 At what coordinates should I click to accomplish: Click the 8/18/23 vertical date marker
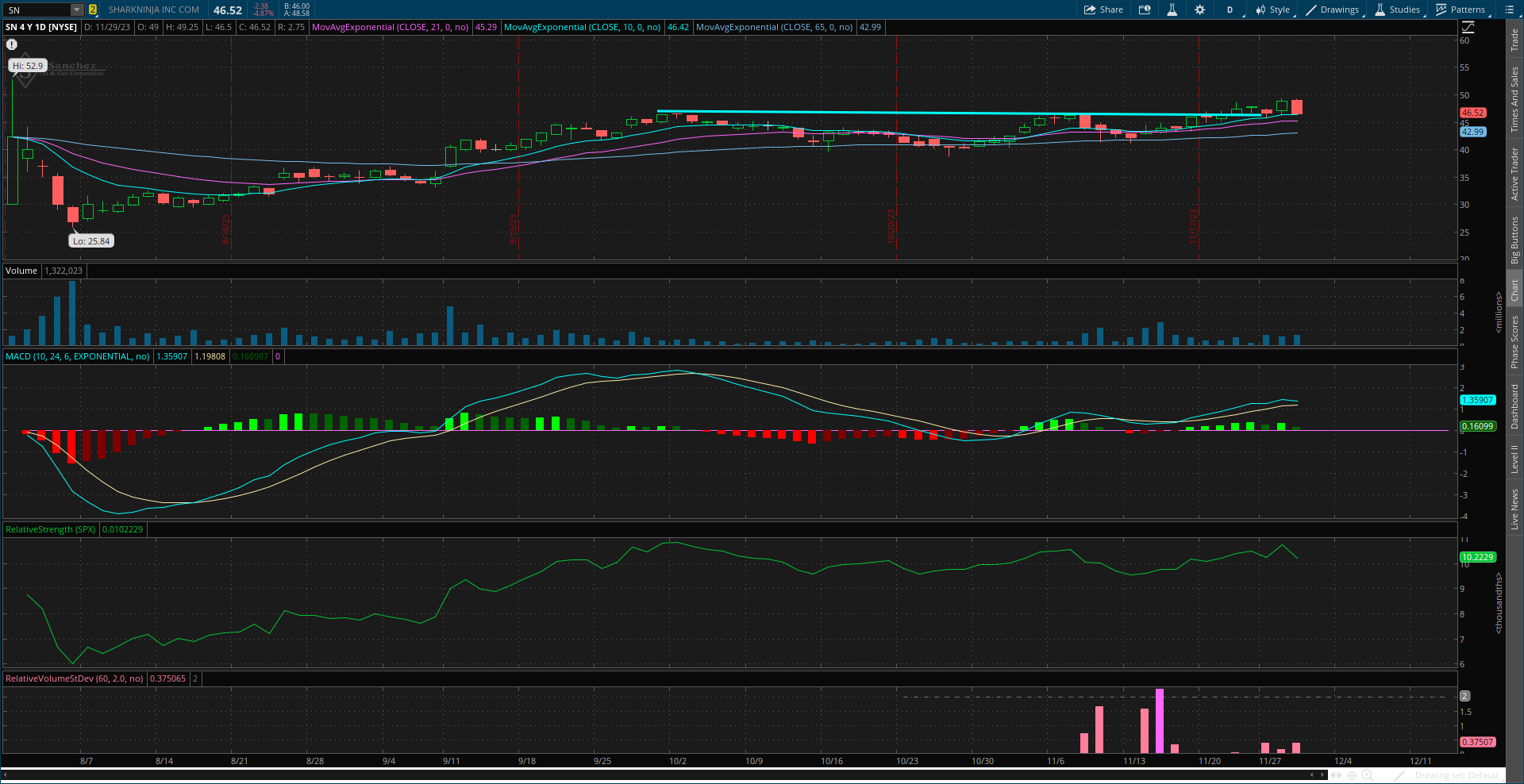[225, 229]
